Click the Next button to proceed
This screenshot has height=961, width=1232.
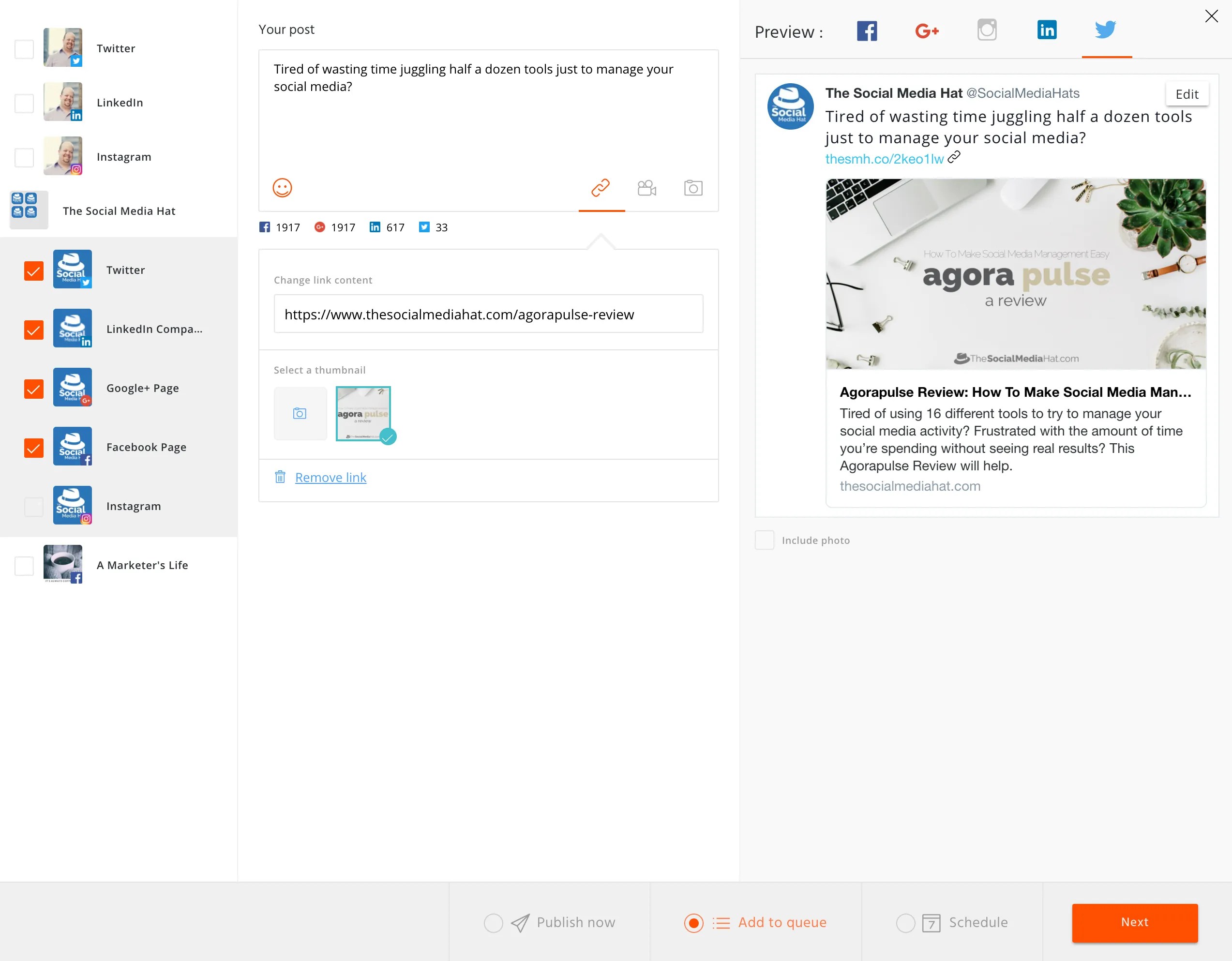[1135, 921]
